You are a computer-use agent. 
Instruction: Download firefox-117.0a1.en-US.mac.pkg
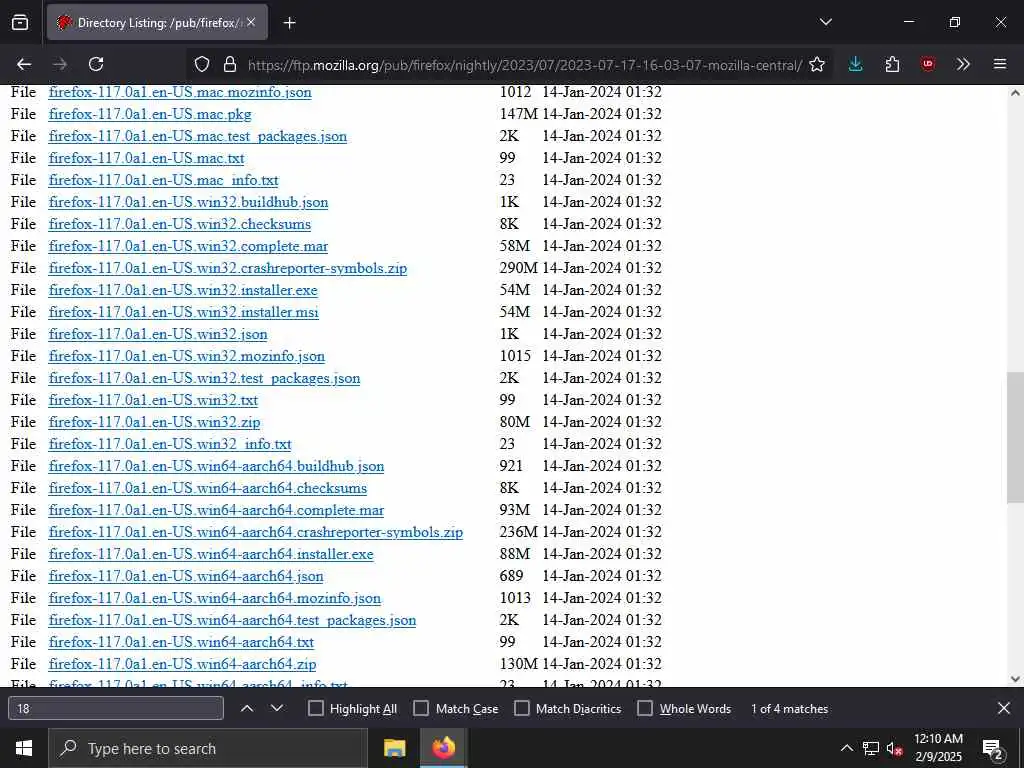click(x=150, y=114)
